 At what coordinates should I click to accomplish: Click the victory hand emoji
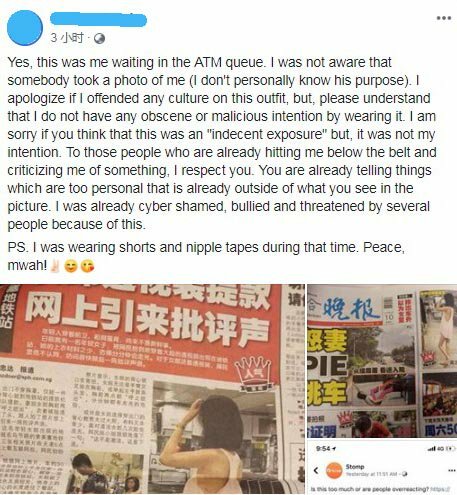click(x=54, y=266)
